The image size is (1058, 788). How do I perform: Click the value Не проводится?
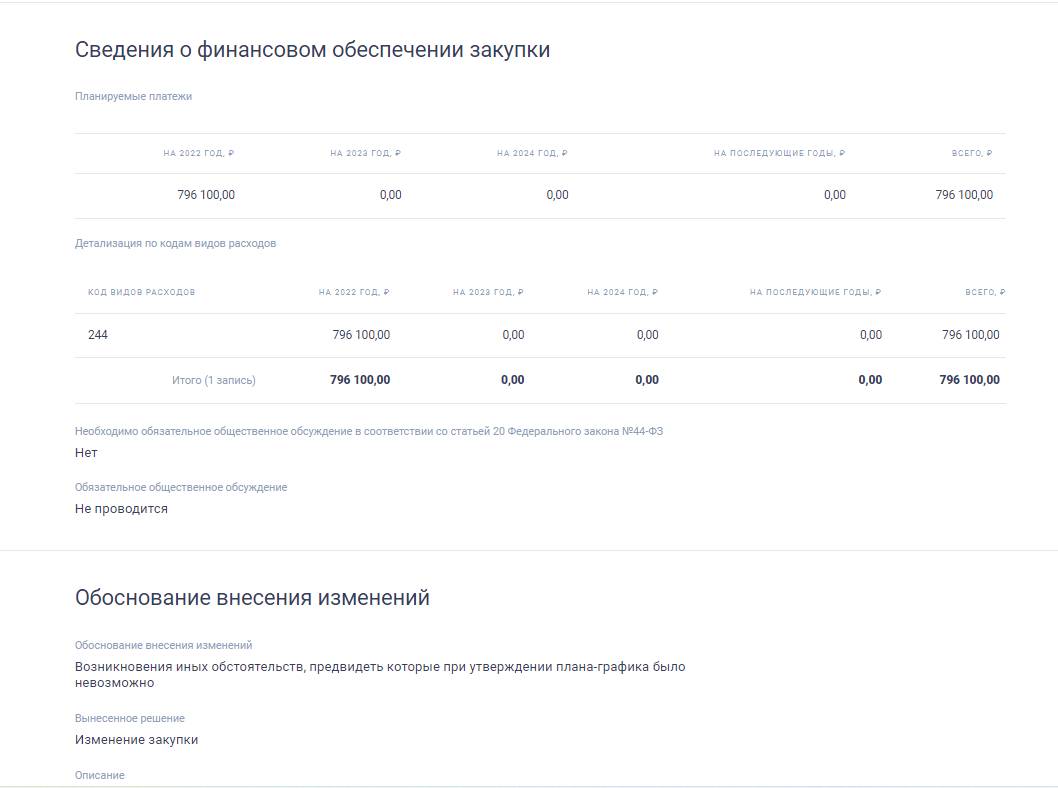[121, 508]
